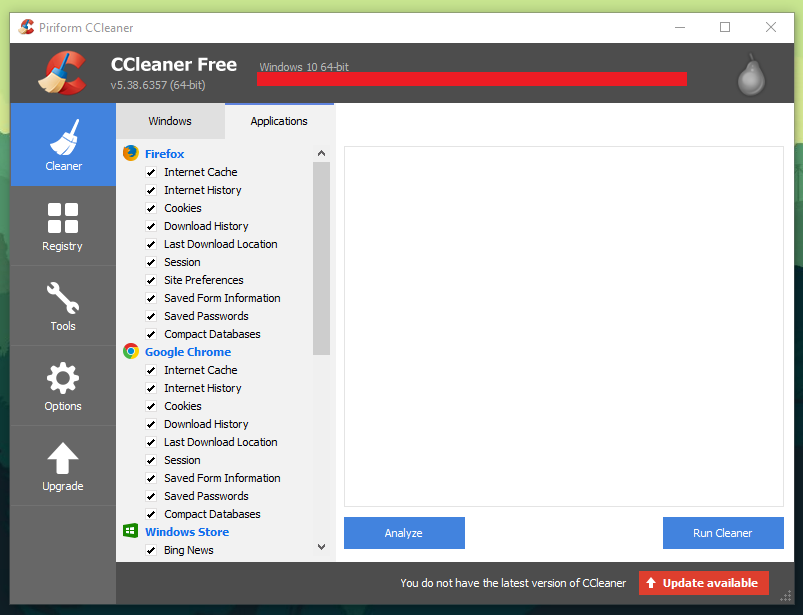Click the small CCleaner icon in title bar

point(26,27)
